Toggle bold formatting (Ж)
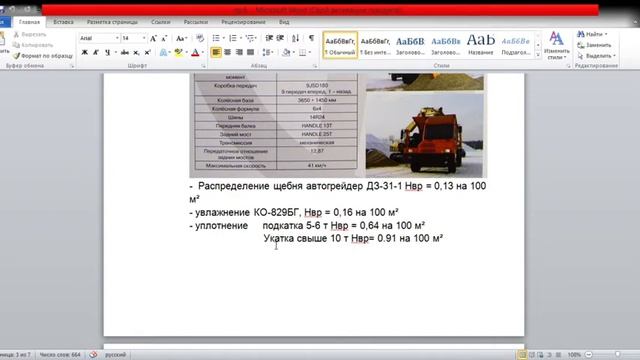Viewport: 640px width, 360px height. 84,52
